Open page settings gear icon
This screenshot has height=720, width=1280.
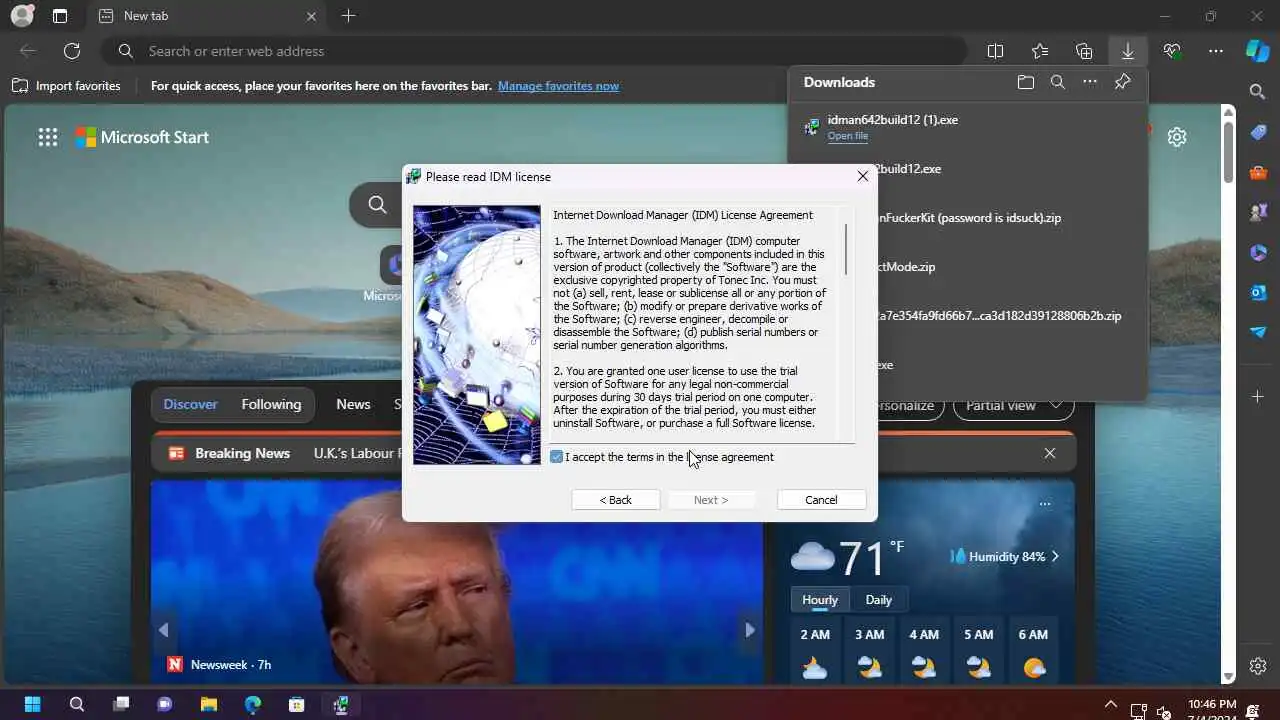[x=1177, y=138]
